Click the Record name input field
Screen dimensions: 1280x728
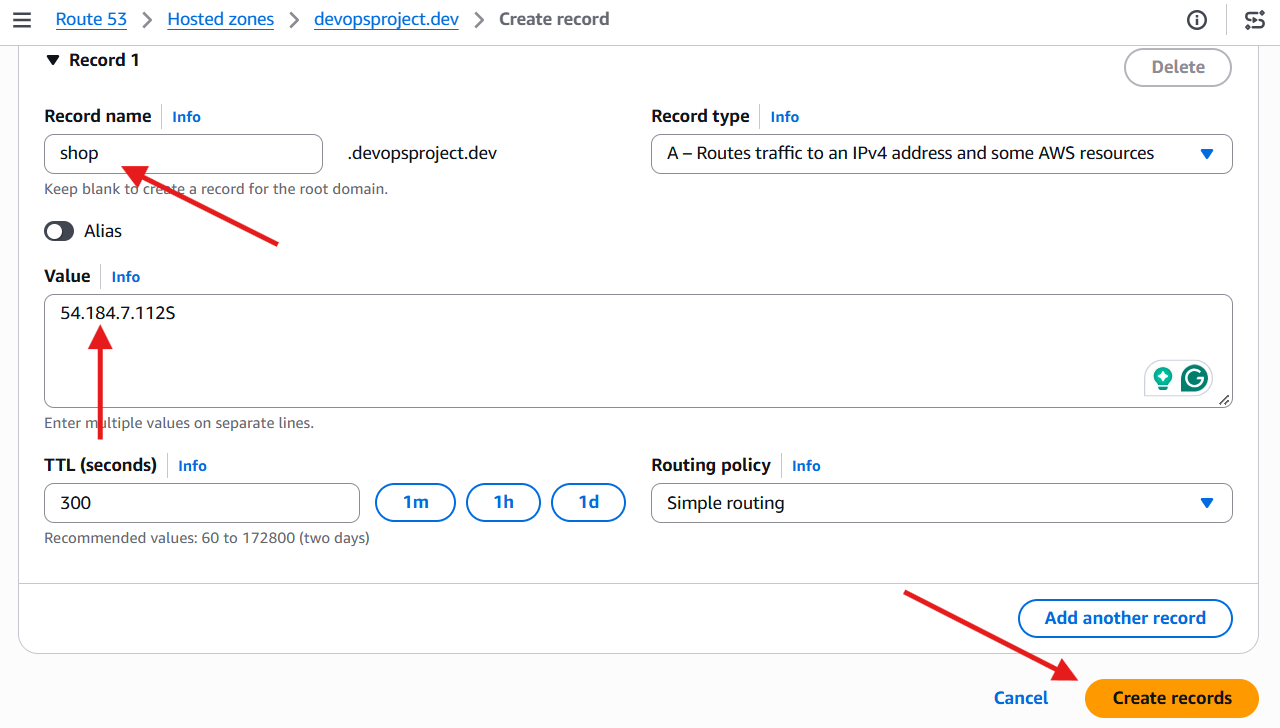coord(183,154)
